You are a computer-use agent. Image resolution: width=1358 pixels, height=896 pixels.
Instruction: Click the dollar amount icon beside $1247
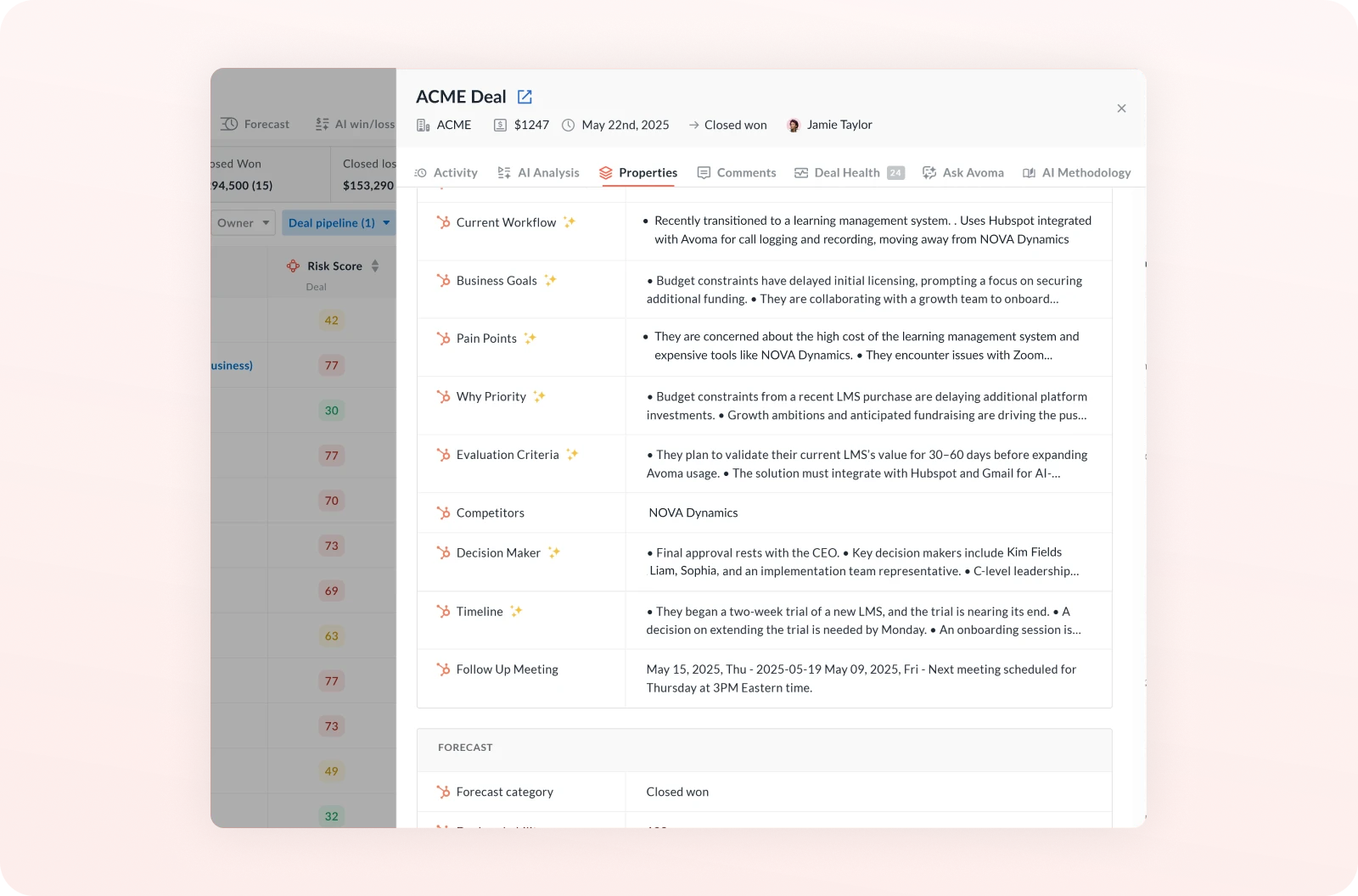[x=500, y=125]
